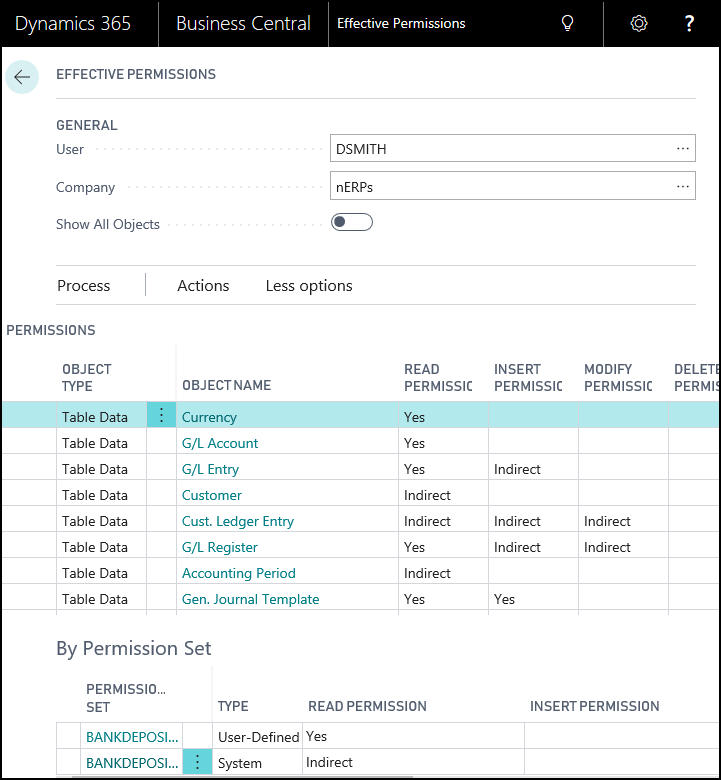Viewport: 721px width, 780px height.
Task: Click Read Permission column header in Permissions
Action: click(438, 378)
